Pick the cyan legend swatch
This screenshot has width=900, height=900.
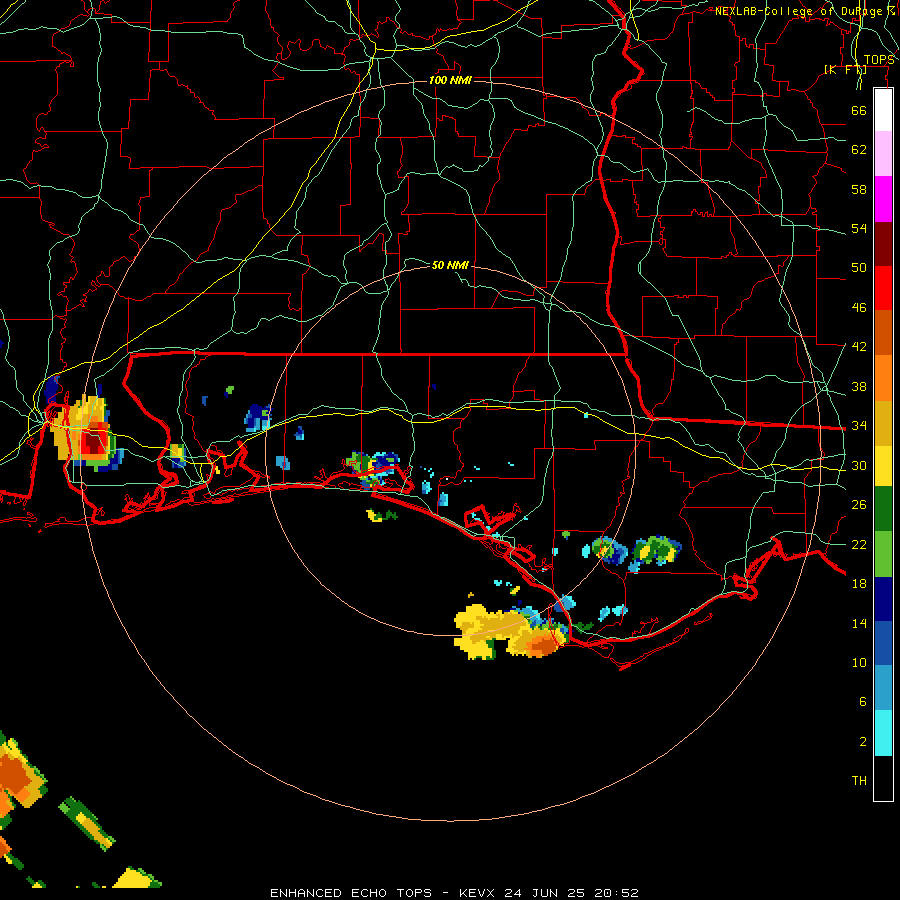point(883,733)
